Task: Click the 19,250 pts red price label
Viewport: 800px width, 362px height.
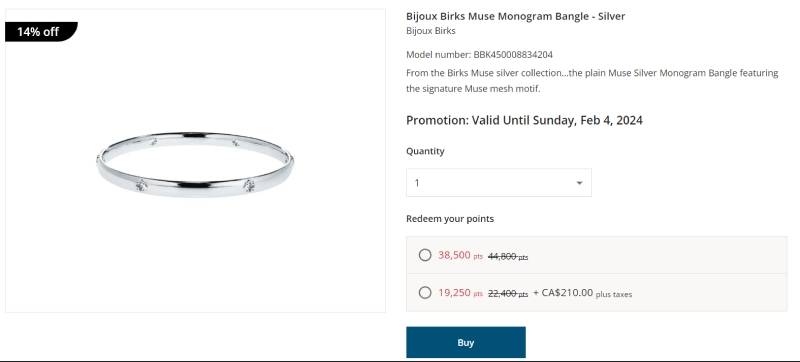Action: [460, 293]
